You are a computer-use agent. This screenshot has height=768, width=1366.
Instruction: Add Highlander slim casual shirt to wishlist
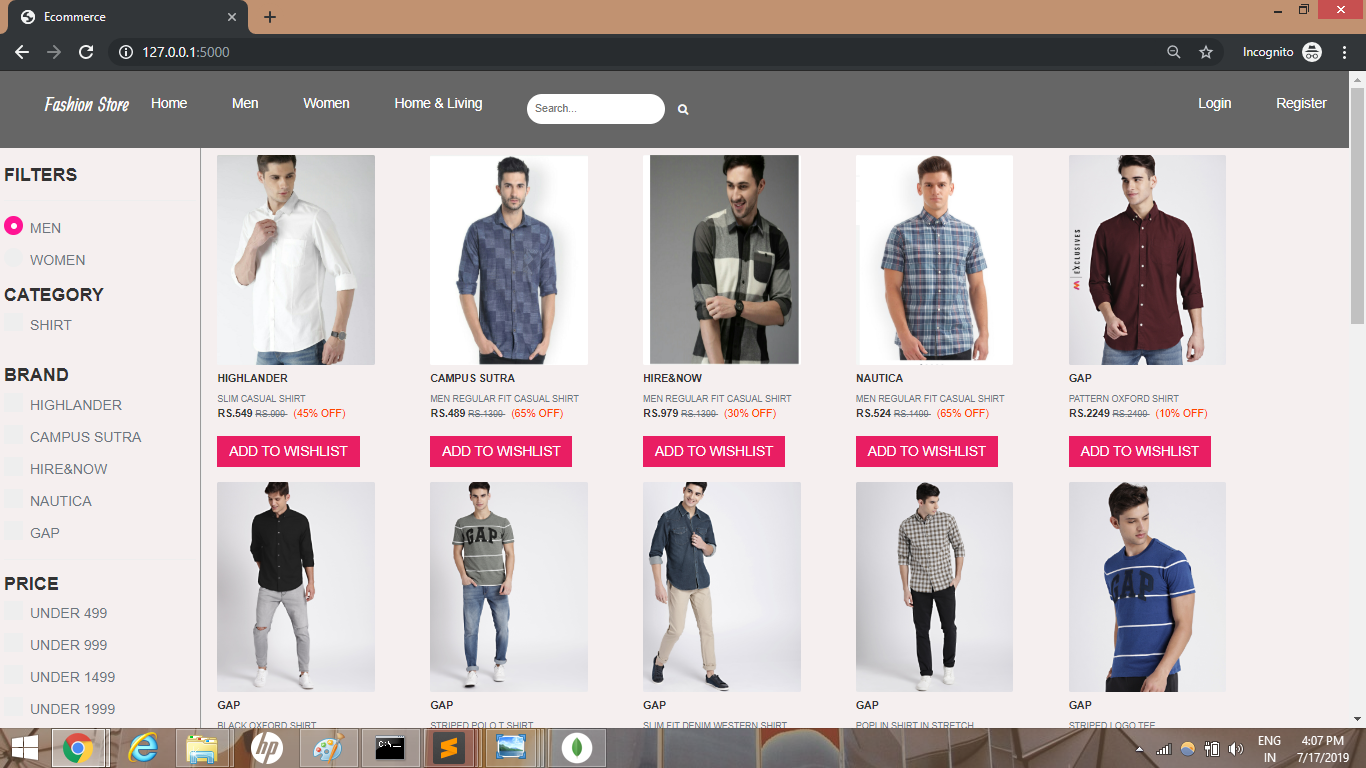click(x=288, y=451)
